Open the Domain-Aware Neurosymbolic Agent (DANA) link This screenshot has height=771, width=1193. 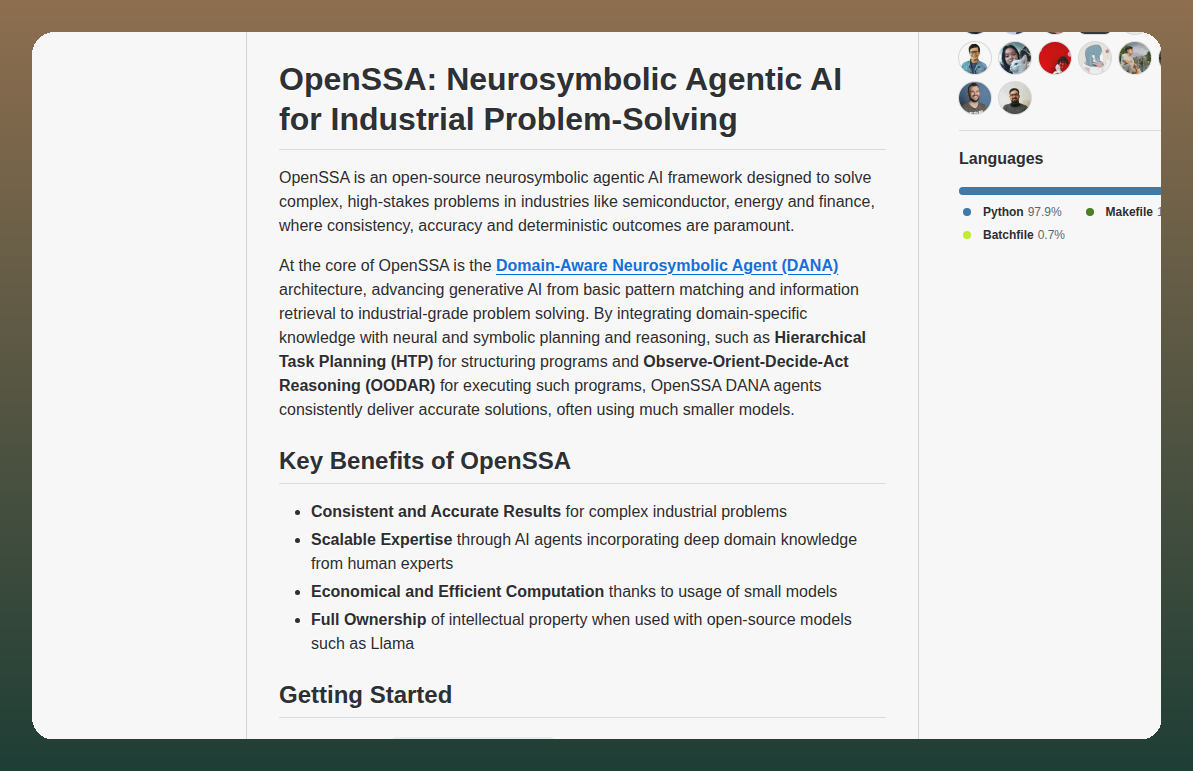(x=666, y=266)
